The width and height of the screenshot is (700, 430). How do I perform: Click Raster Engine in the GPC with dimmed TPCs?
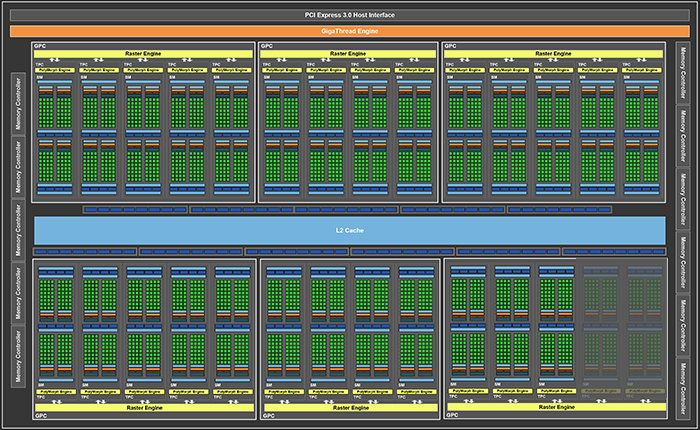(556, 407)
